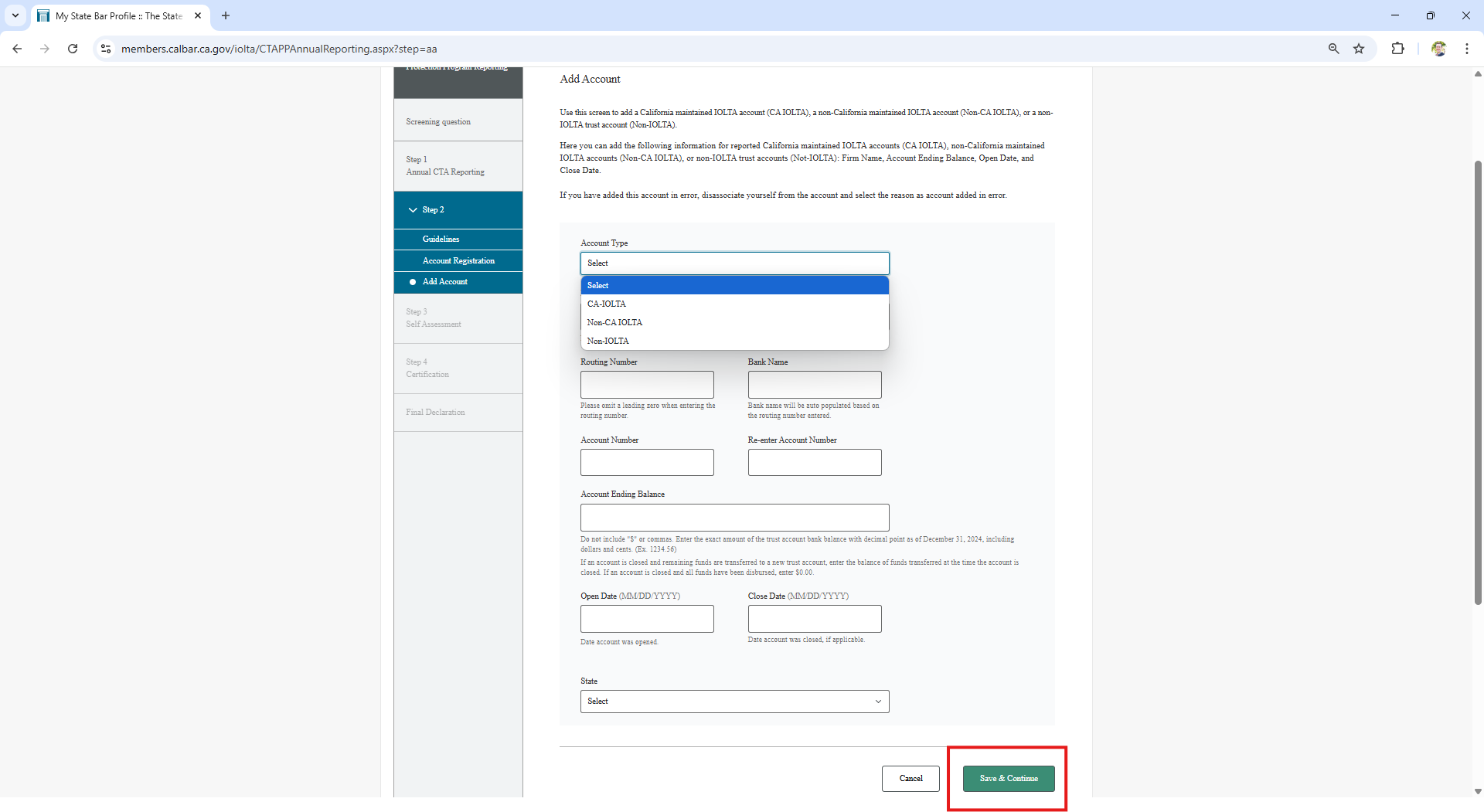1484x812 pixels.
Task: Focus the Routing Number field
Action: (647, 385)
